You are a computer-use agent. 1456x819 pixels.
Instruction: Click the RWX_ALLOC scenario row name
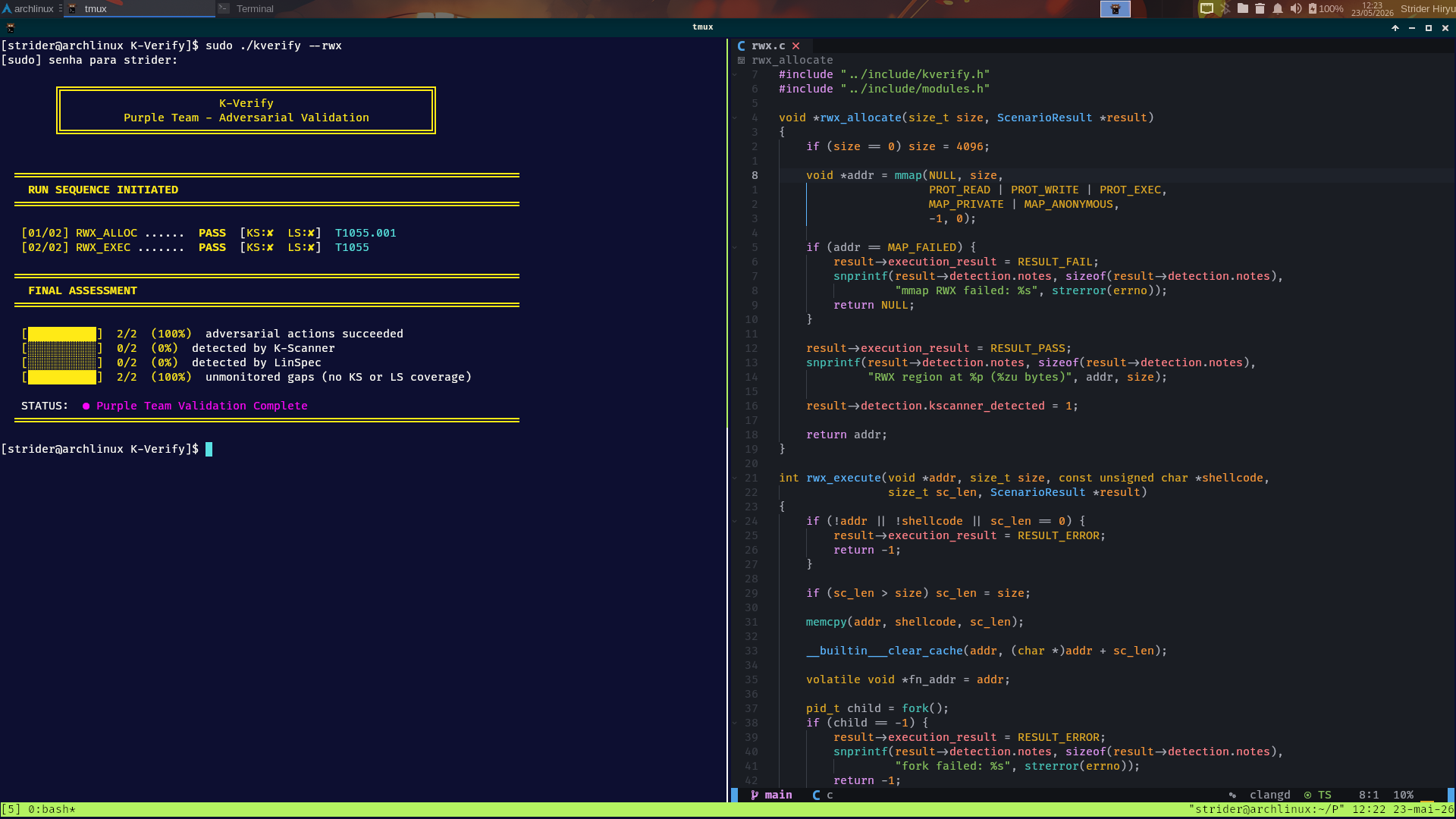(106, 233)
